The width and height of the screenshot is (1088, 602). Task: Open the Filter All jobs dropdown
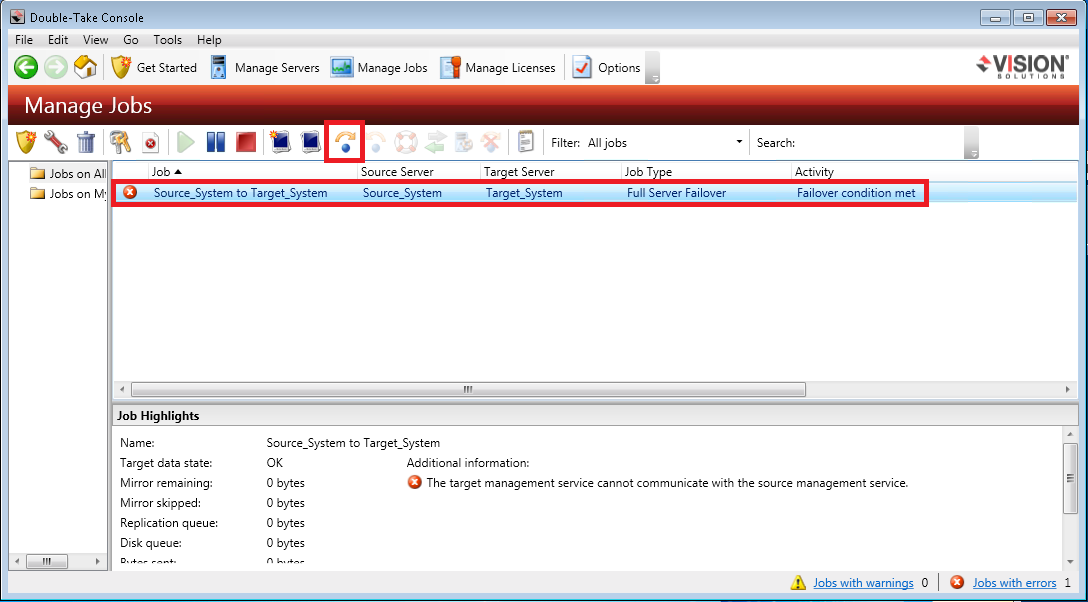pos(664,143)
